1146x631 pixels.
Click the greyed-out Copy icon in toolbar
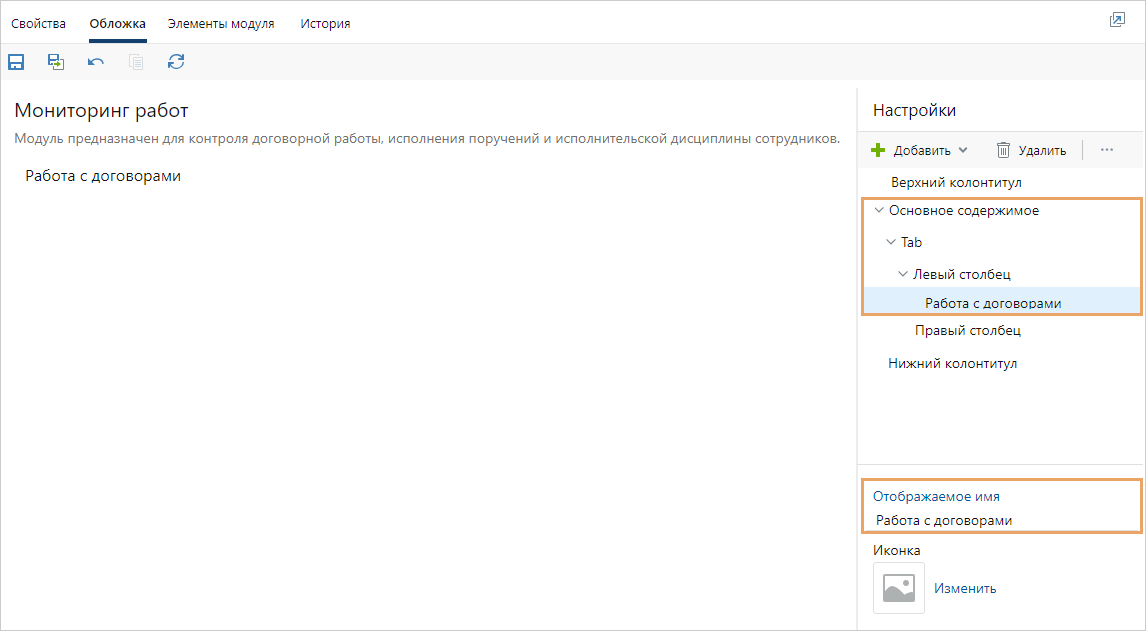click(136, 62)
